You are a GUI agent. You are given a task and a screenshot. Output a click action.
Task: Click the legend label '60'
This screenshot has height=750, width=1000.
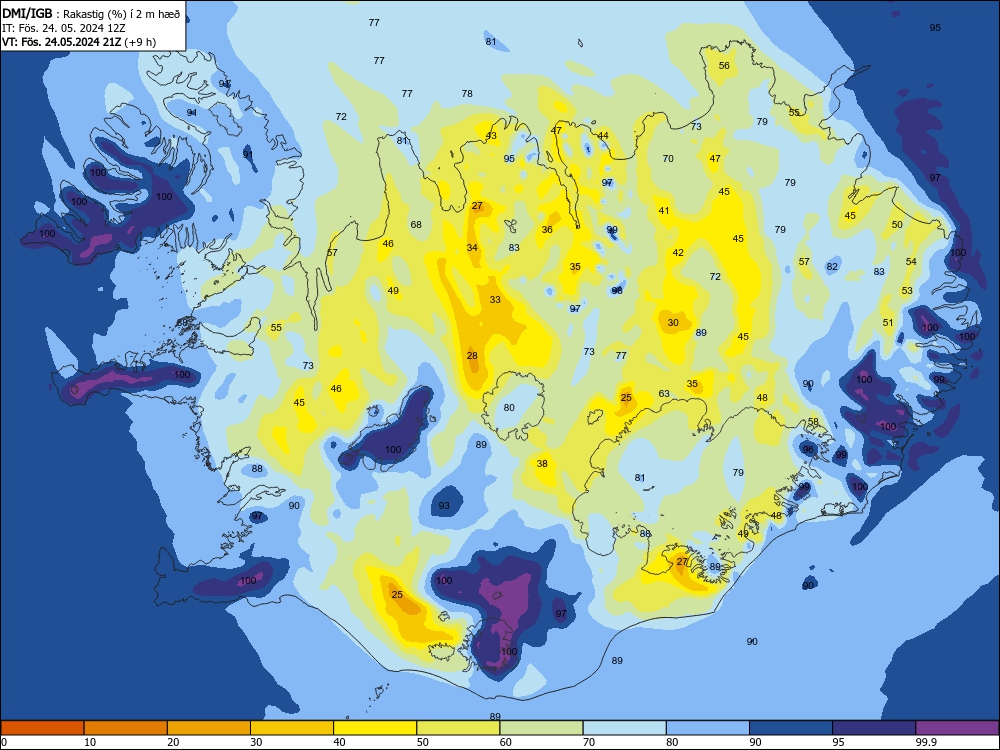point(506,742)
